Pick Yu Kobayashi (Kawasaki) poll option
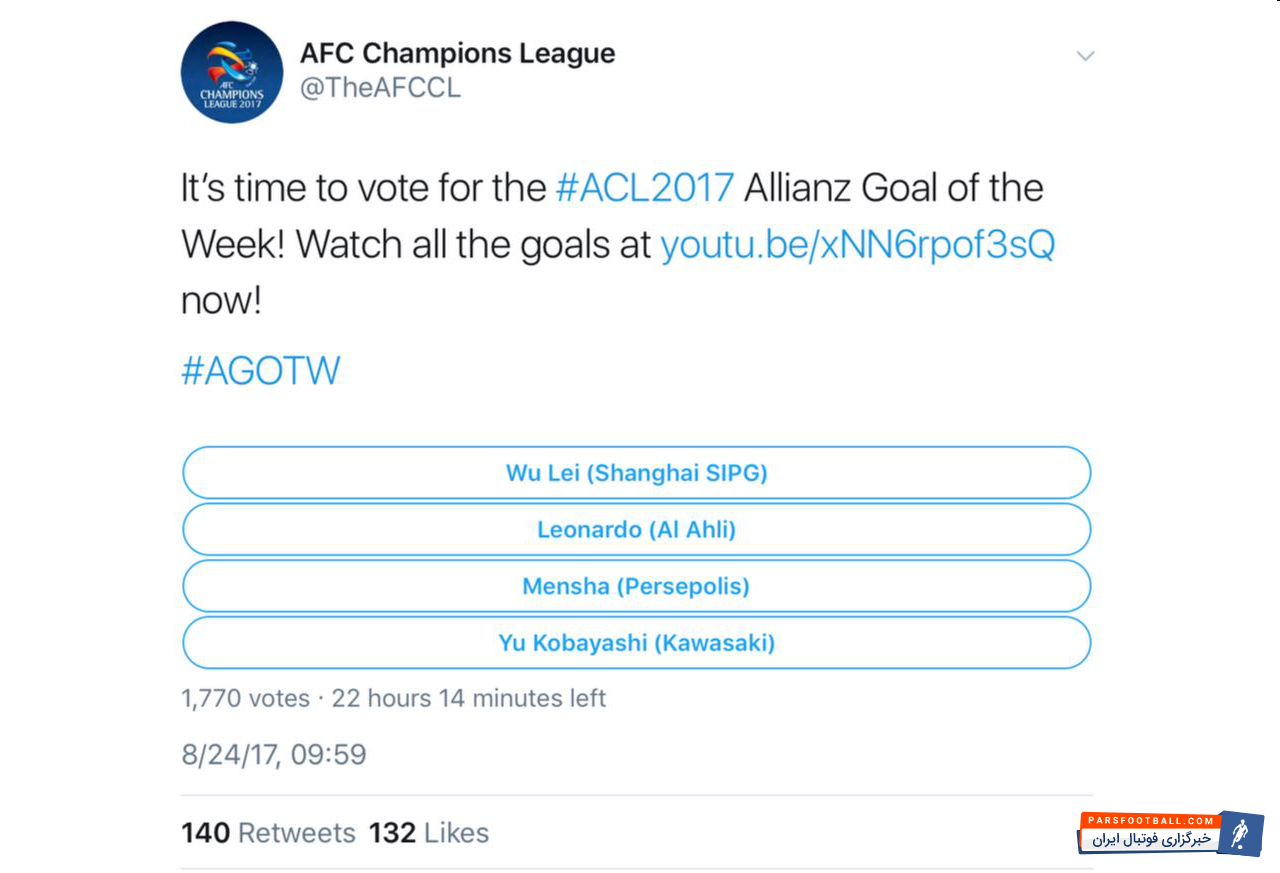The width and height of the screenshot is (1280, 873). pyautogui.click(x=636, y=642)
